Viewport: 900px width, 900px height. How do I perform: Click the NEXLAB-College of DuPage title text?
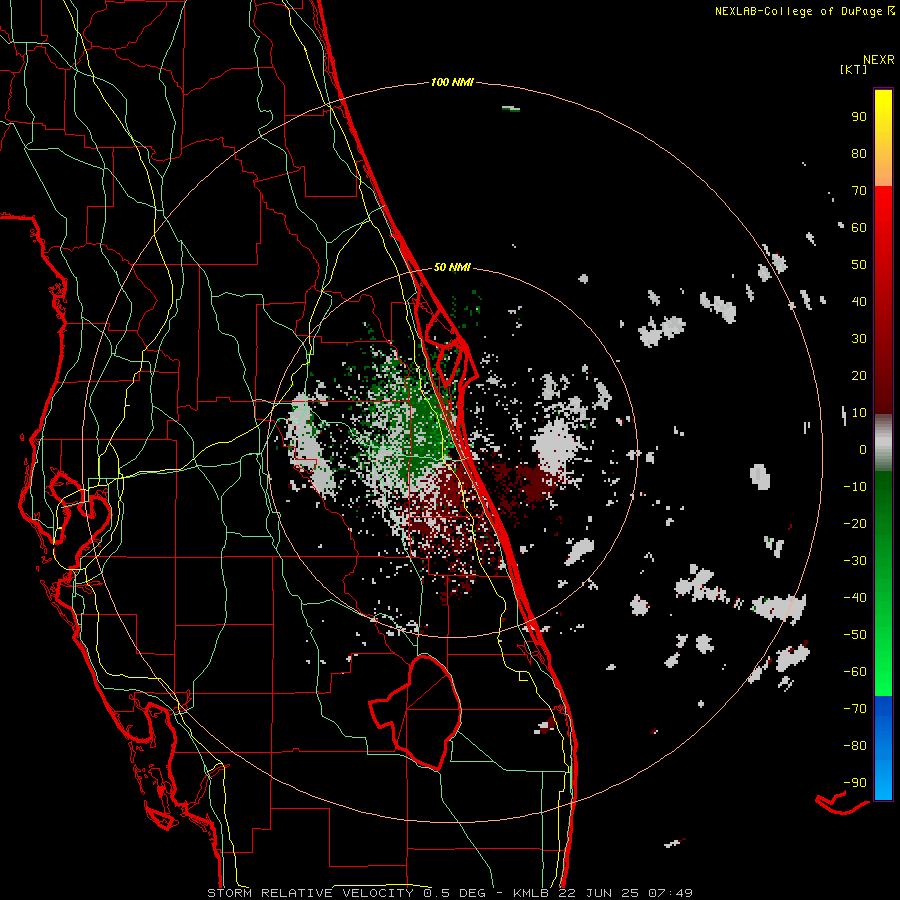pyautogui.click(x=798, y=11)
